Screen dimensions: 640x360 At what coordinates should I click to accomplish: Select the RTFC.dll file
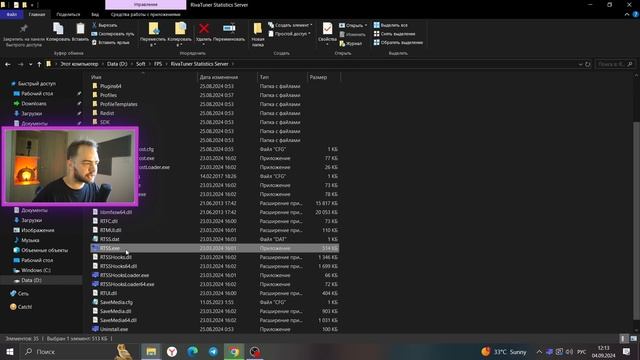point(109,221)
